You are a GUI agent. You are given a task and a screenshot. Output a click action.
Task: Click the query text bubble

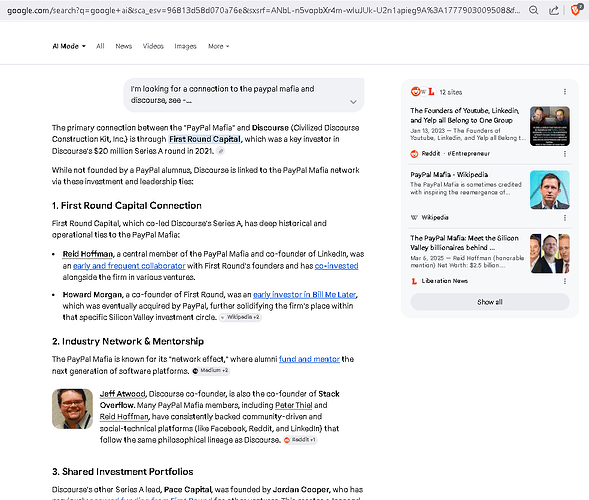tap(243, 95)
